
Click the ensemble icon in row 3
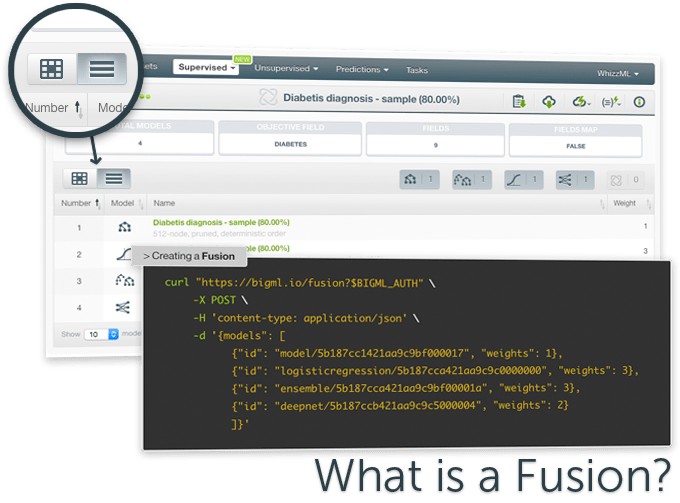(x=125, y=280)
